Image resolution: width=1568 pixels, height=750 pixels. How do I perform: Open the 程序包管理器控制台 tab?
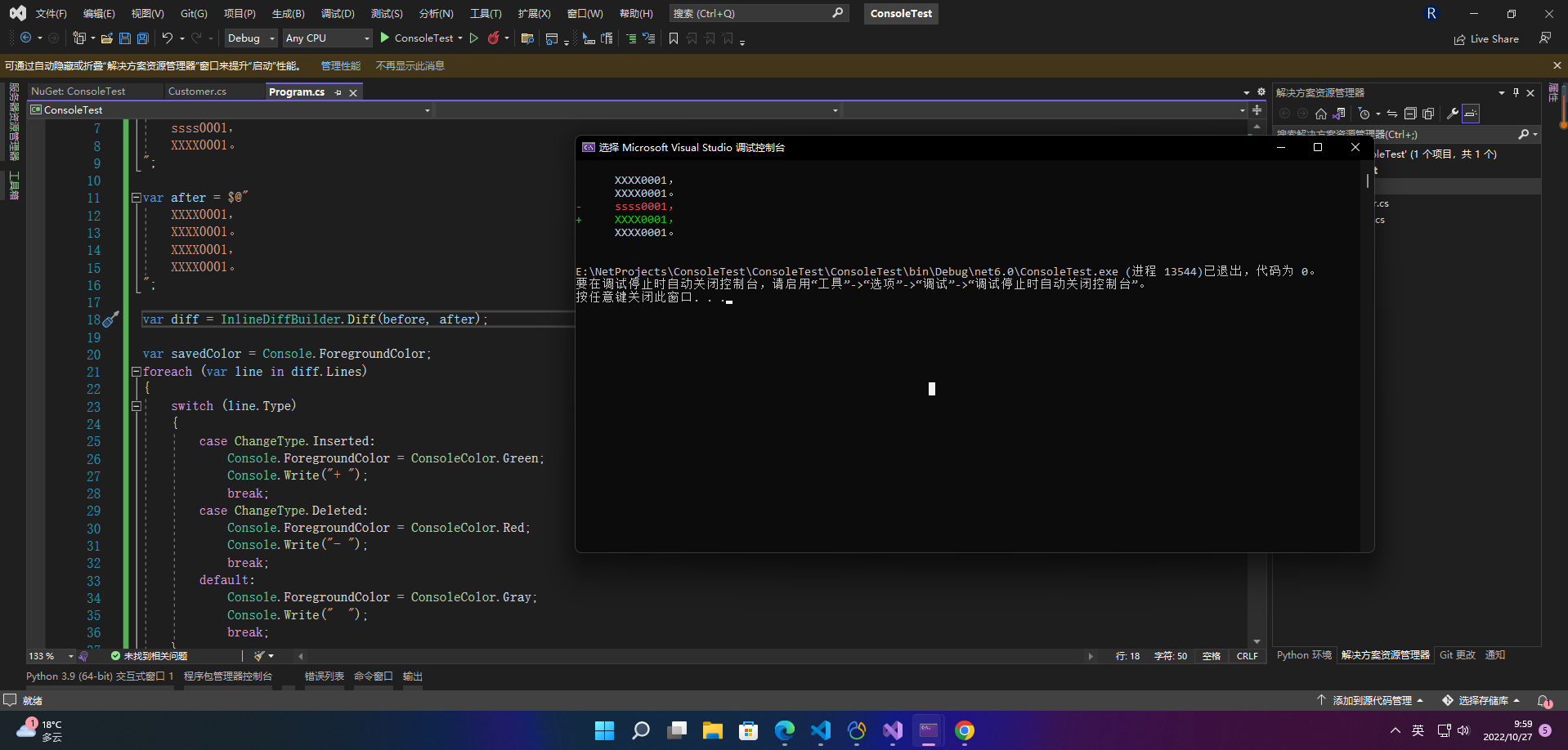click(x=228, y=676)
